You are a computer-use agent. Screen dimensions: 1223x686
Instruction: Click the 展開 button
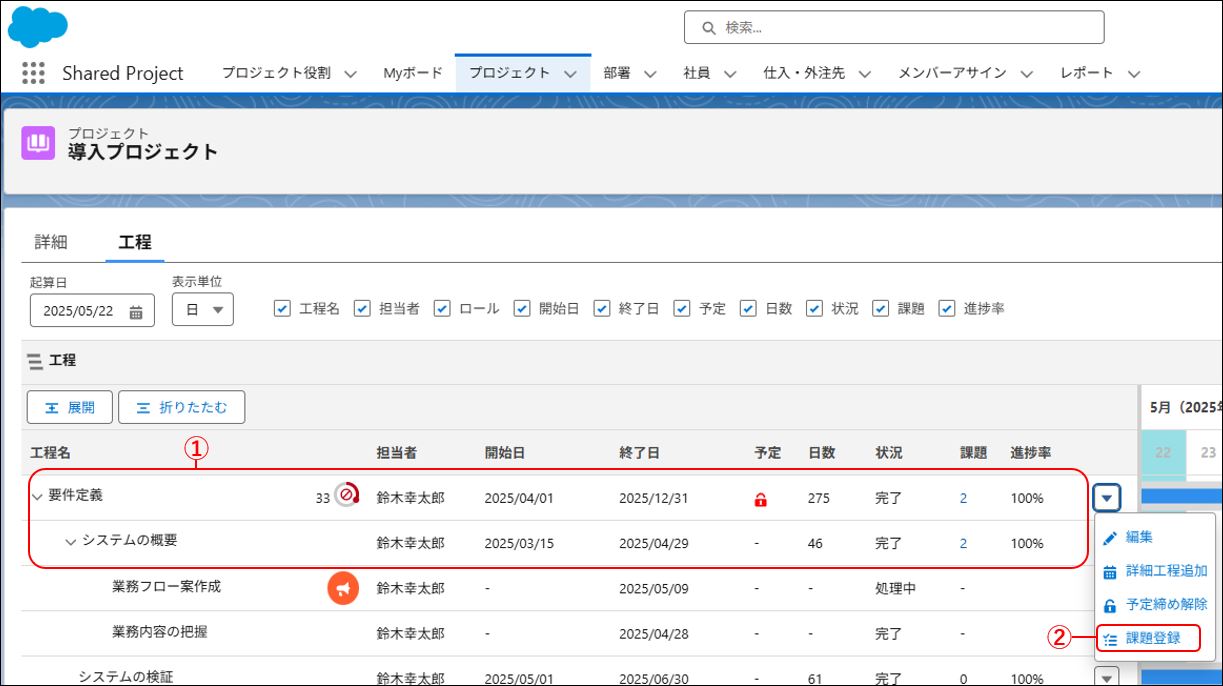tap(69, 407)
